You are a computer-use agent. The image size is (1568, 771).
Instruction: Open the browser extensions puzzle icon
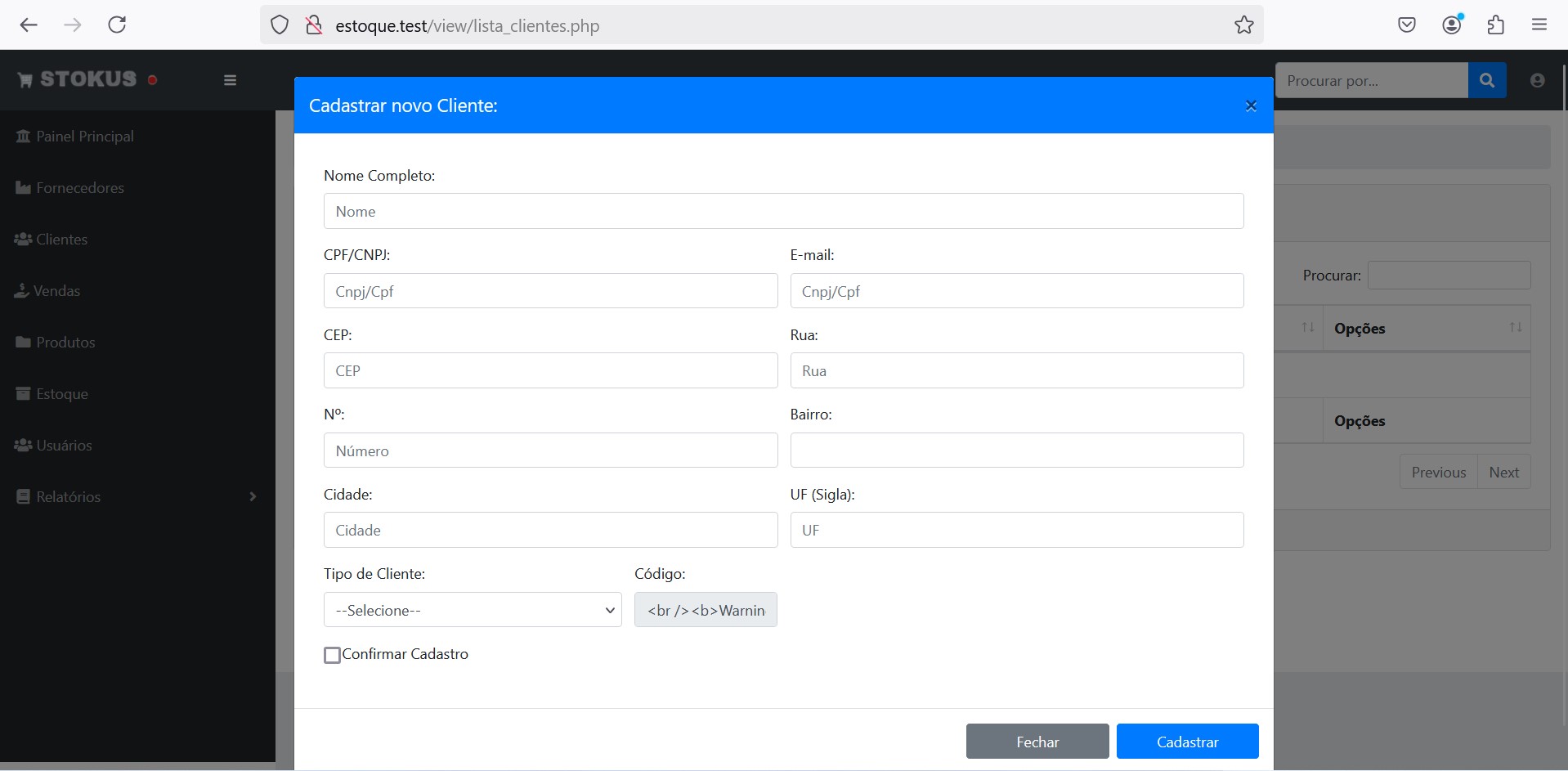[1495, 25]
